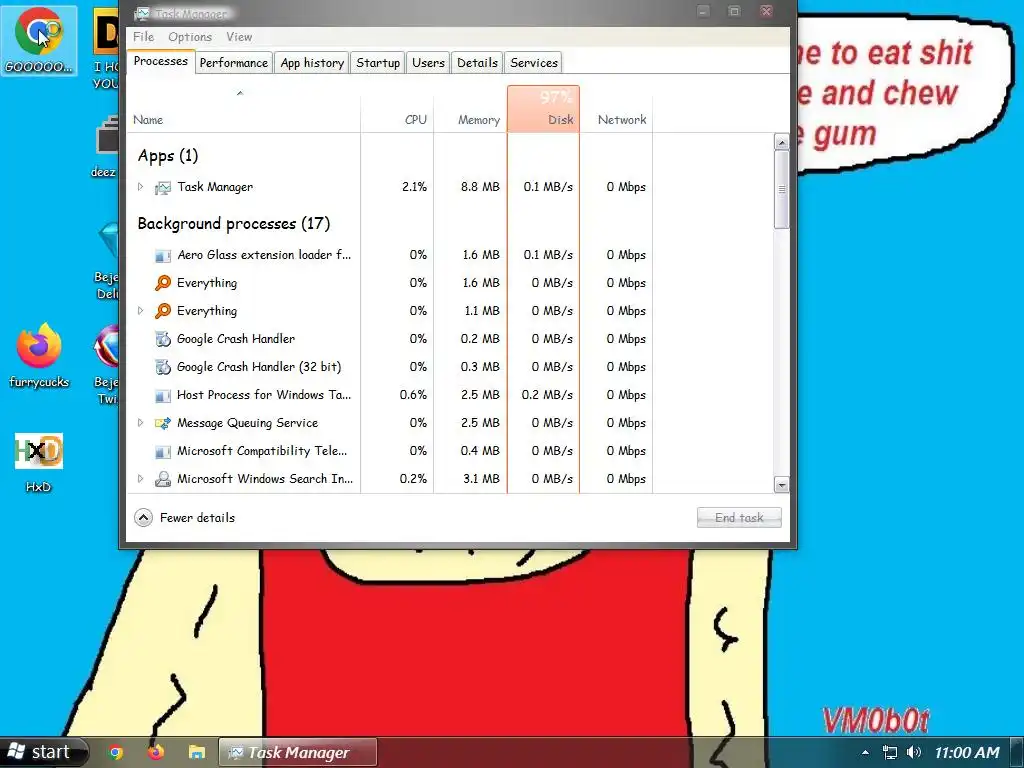Image resolution: width=1024 pixels, height=768 pixels.
Task: Sort by the Memory column header
Action: click(x=470, y=110)
